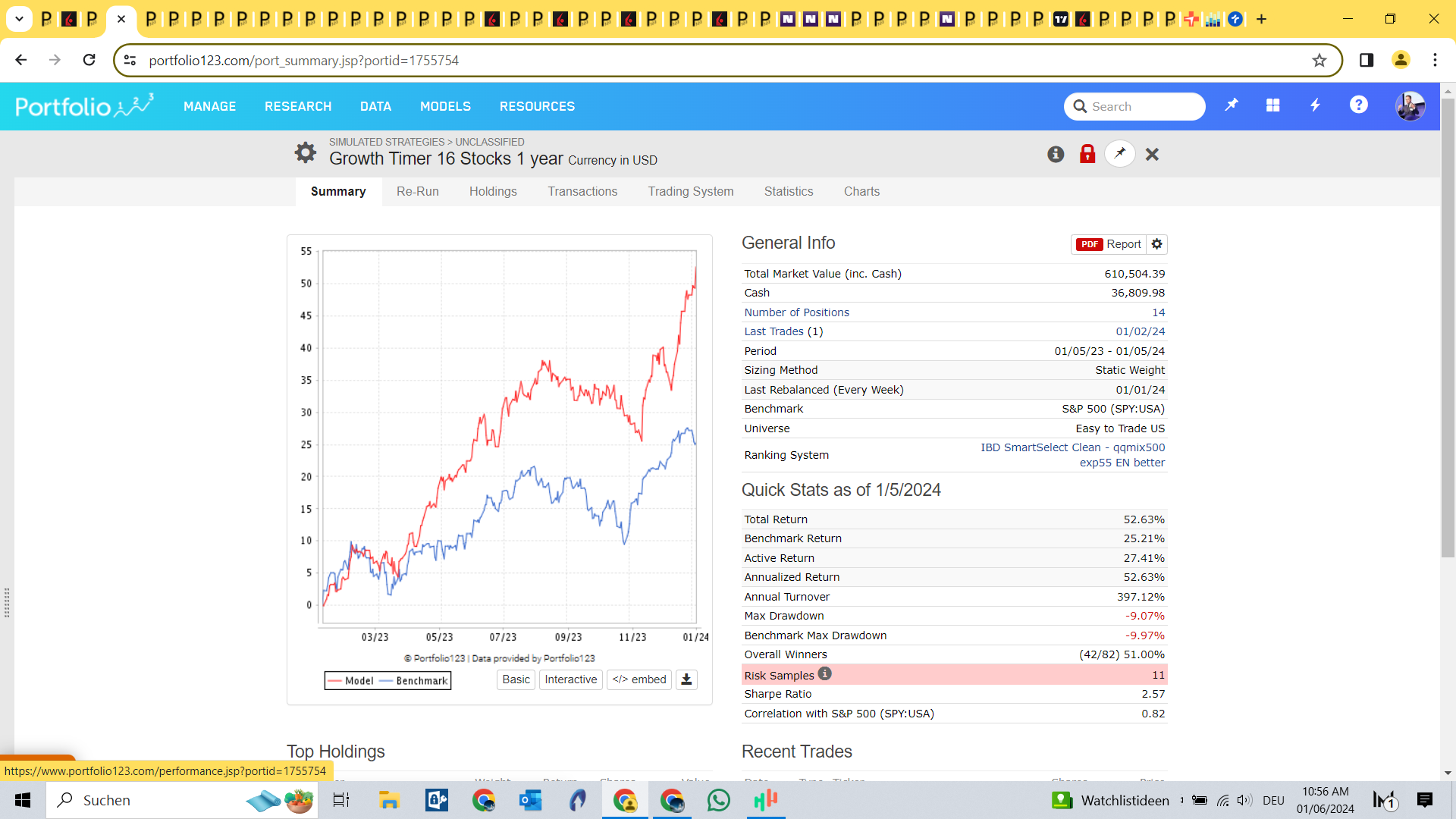Open the lightning bolt quick actions icon
Screen dimensions: 1456x819
[1315, 106]
